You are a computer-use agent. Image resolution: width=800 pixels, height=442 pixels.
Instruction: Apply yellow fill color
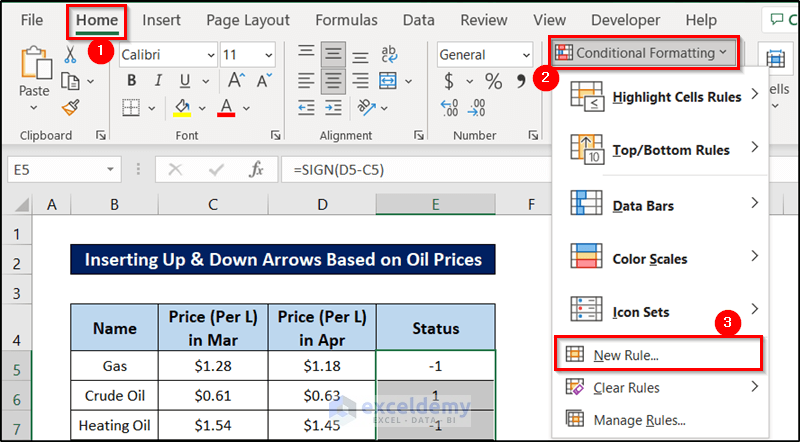[x=182, y=108]
